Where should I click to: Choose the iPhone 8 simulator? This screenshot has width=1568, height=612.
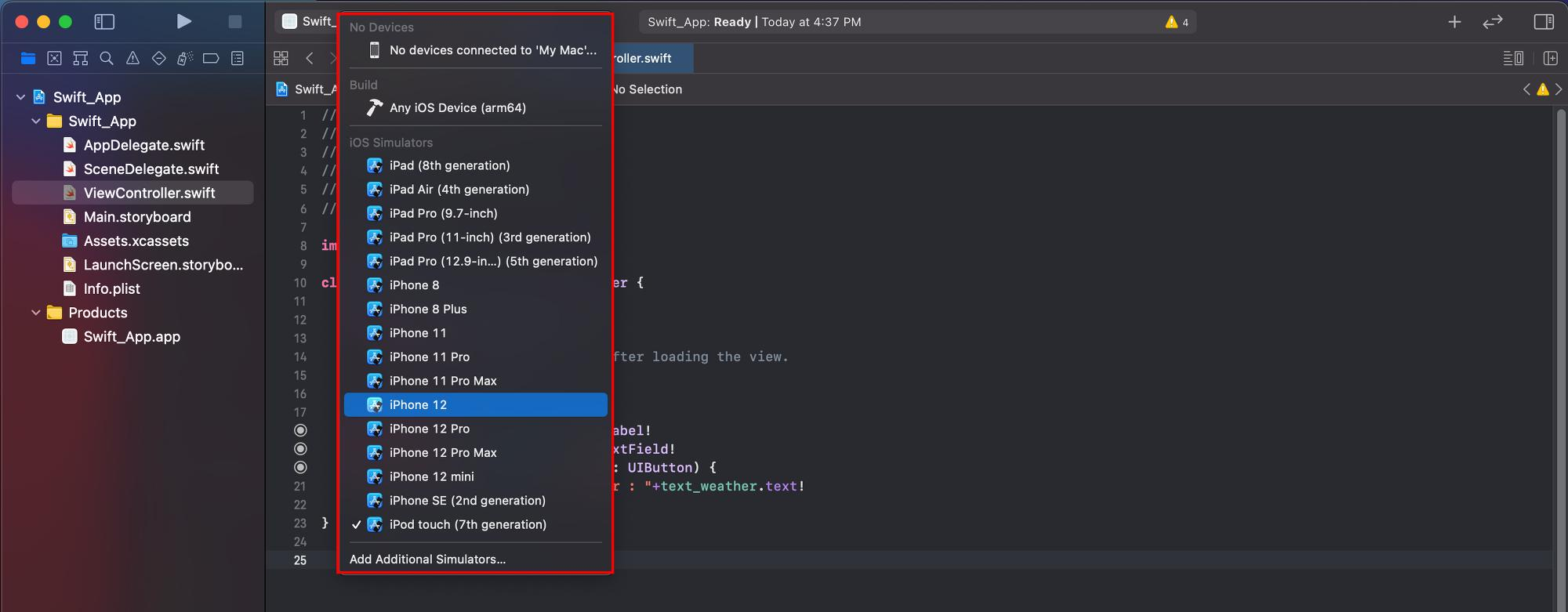point(475,285)
